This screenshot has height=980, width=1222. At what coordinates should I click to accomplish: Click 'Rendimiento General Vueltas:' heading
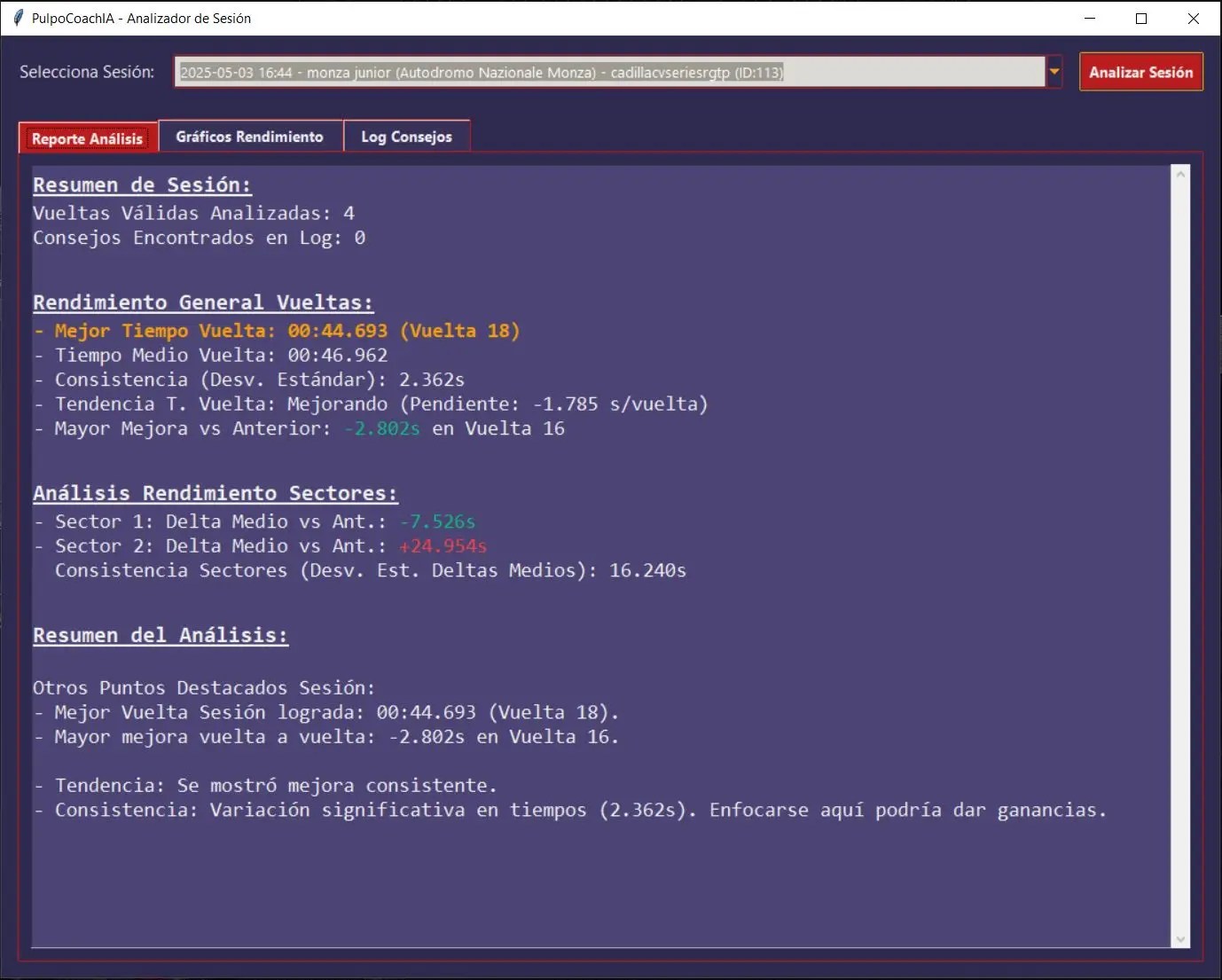point(203,302)
